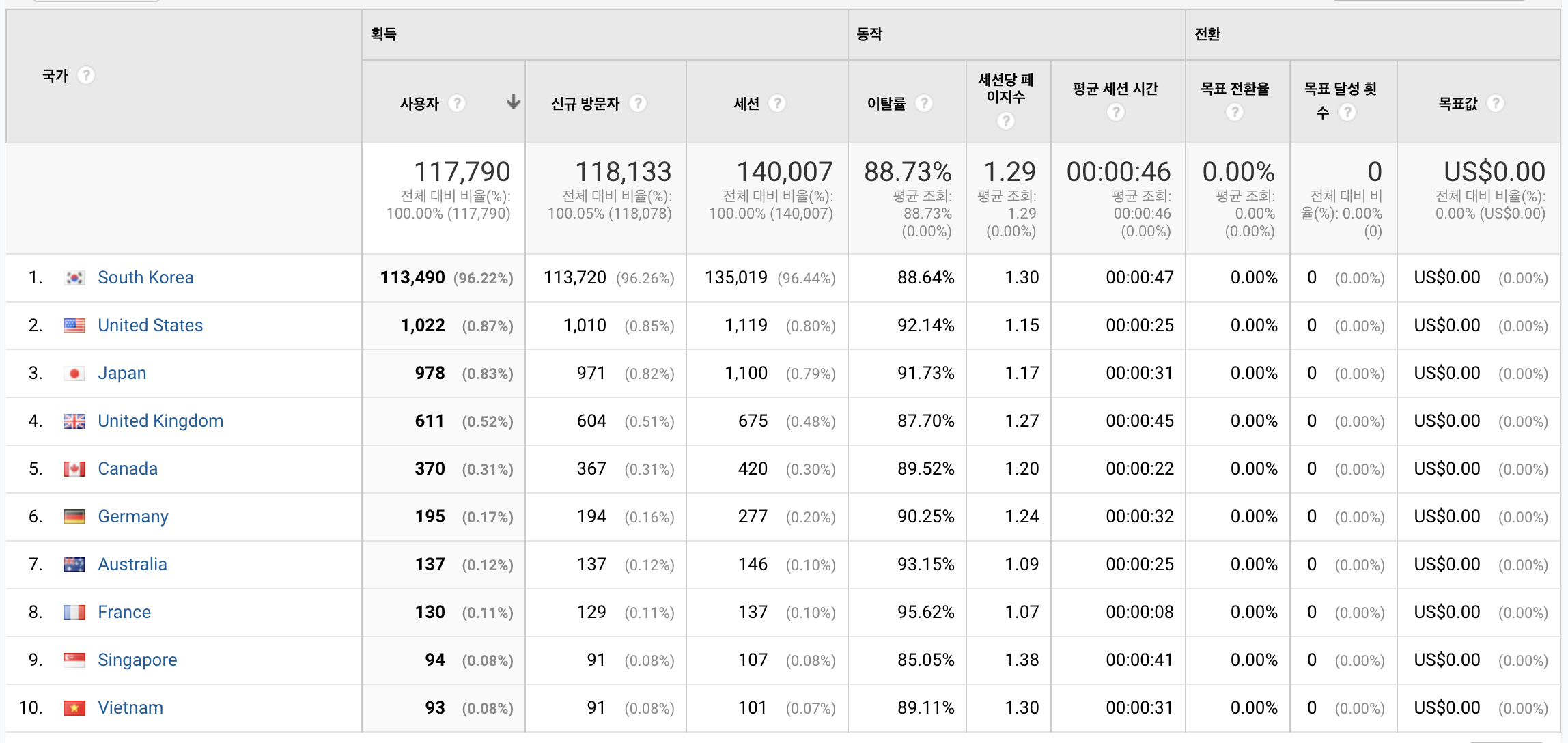1568x743 pixels.
Task: Click help icon under 세션당 페이지수 header
Action: point(1006,122)
